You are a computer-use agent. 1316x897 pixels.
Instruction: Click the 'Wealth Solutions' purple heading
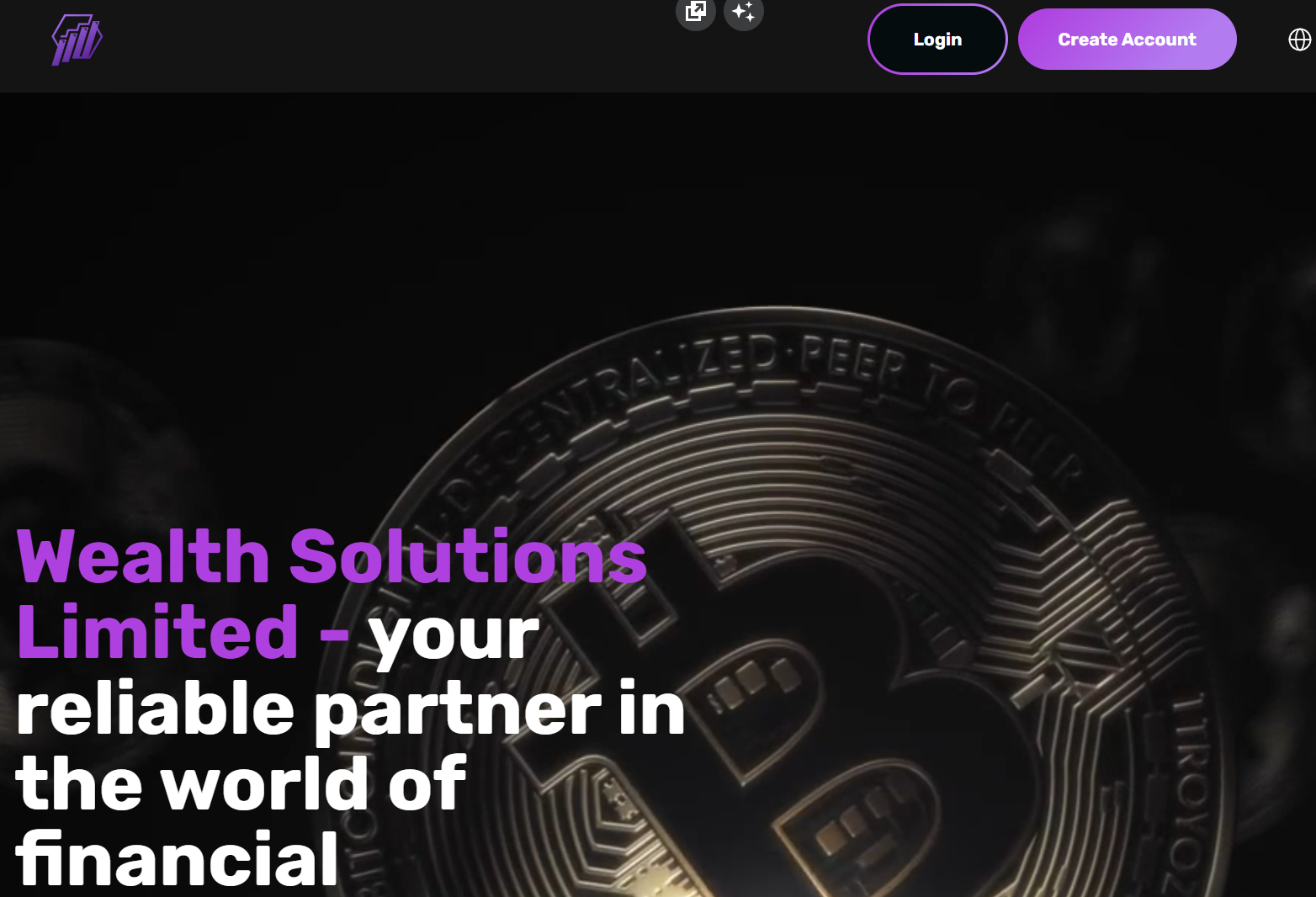coord(332,556)
